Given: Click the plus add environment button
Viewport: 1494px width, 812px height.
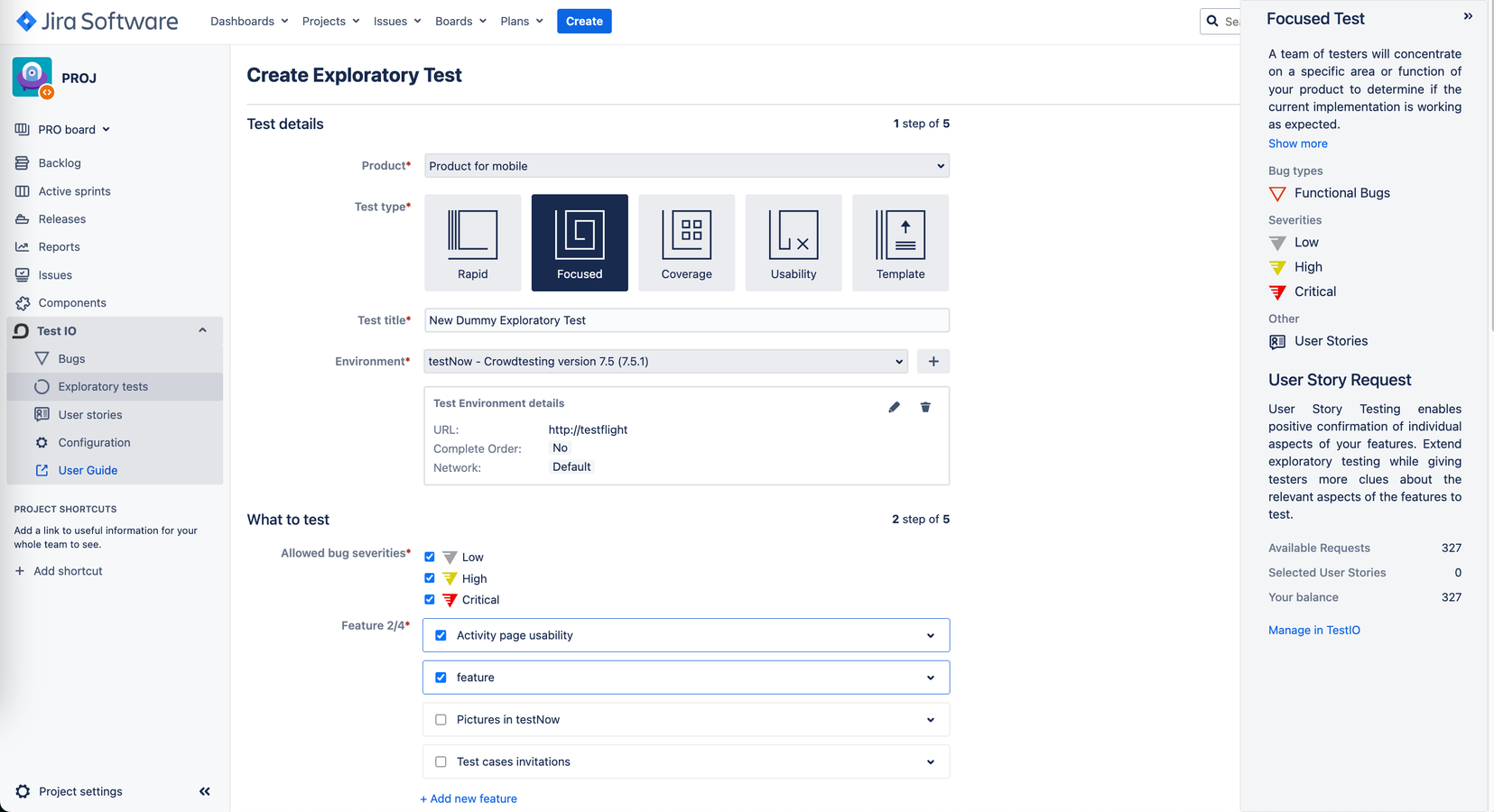Looking at the screenshot, I should pos(933,362).
